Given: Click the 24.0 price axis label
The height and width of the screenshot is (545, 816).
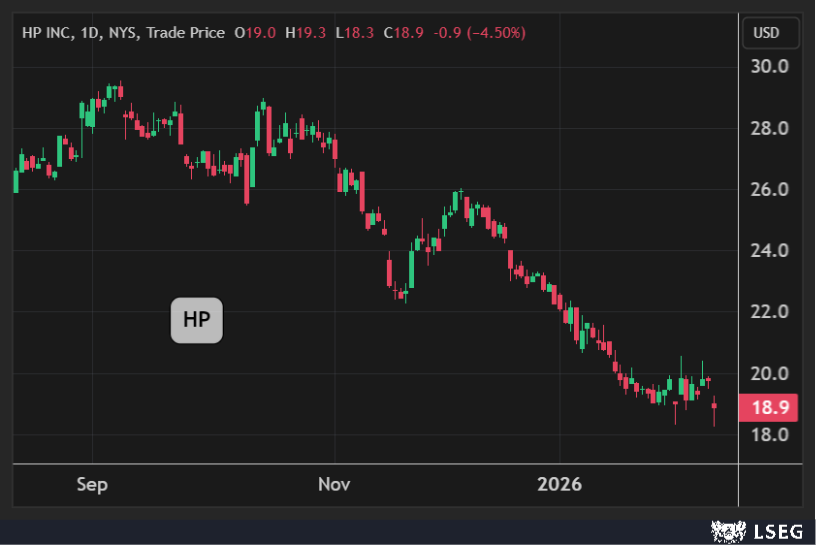Looking at the screenshot, I should tap(769, 251).
